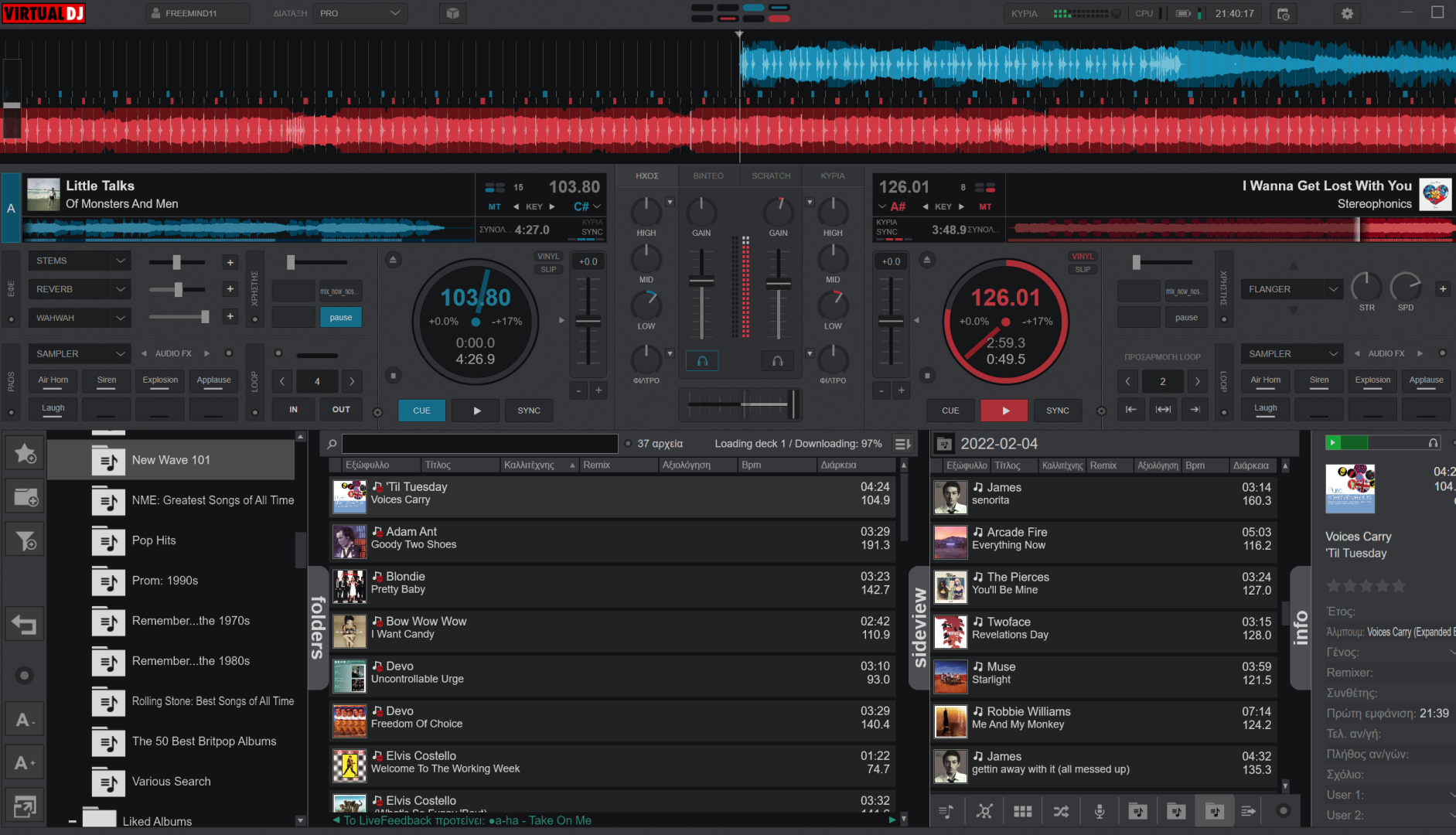This screenshot has height=835, width=1456.
Task: Click the back arrow icon in the folder sidebar
Action: click(x=25, y=624)
